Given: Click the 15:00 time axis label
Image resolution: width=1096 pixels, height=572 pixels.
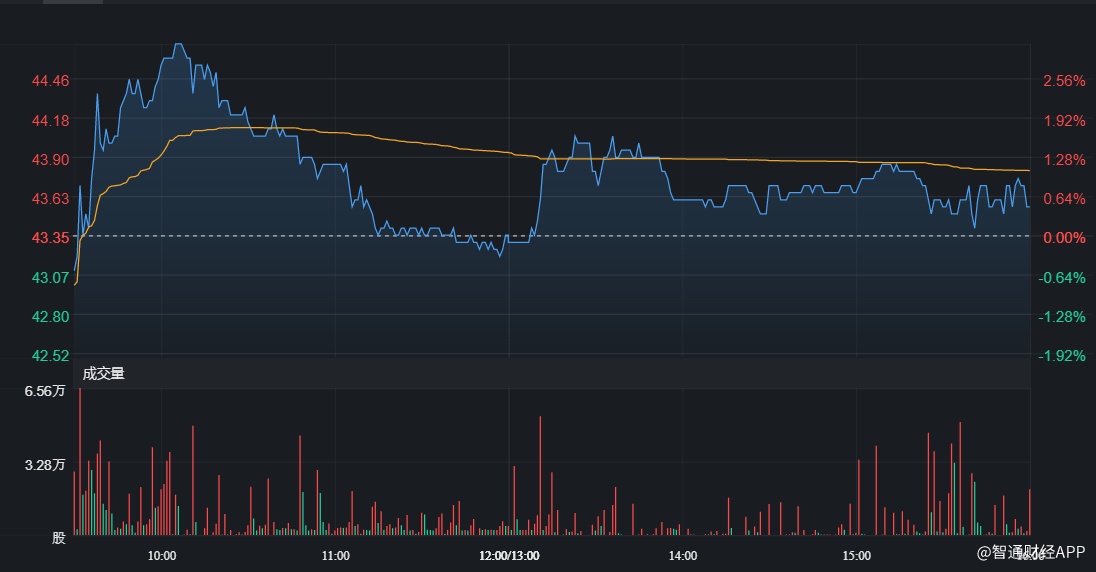Looking at the screenshot, I should click(856, 556).
